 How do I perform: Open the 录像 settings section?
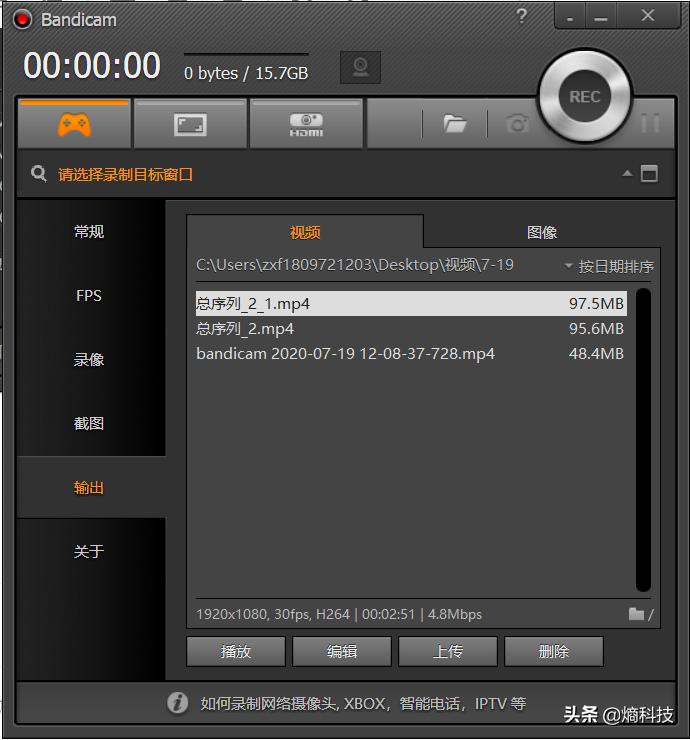pos(89,360)
